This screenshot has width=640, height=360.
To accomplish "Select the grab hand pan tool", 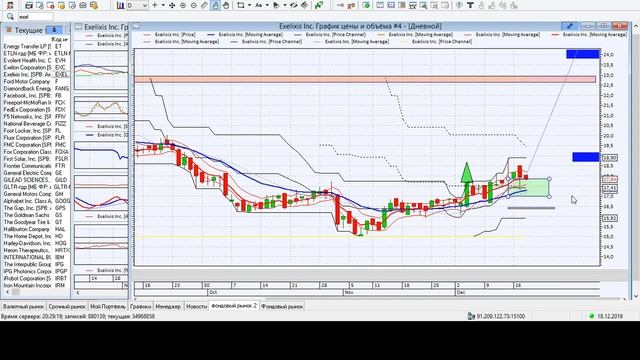I will 226,5.
